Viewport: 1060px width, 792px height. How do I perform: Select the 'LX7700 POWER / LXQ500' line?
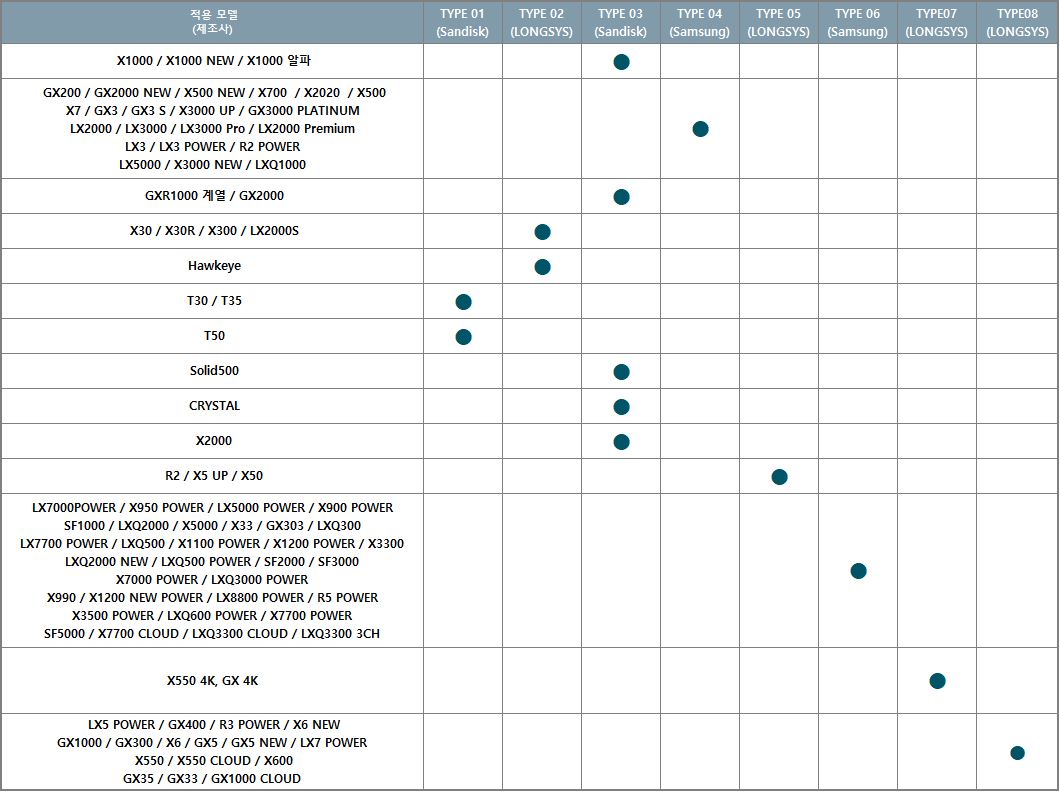click(x=212, y=544)
